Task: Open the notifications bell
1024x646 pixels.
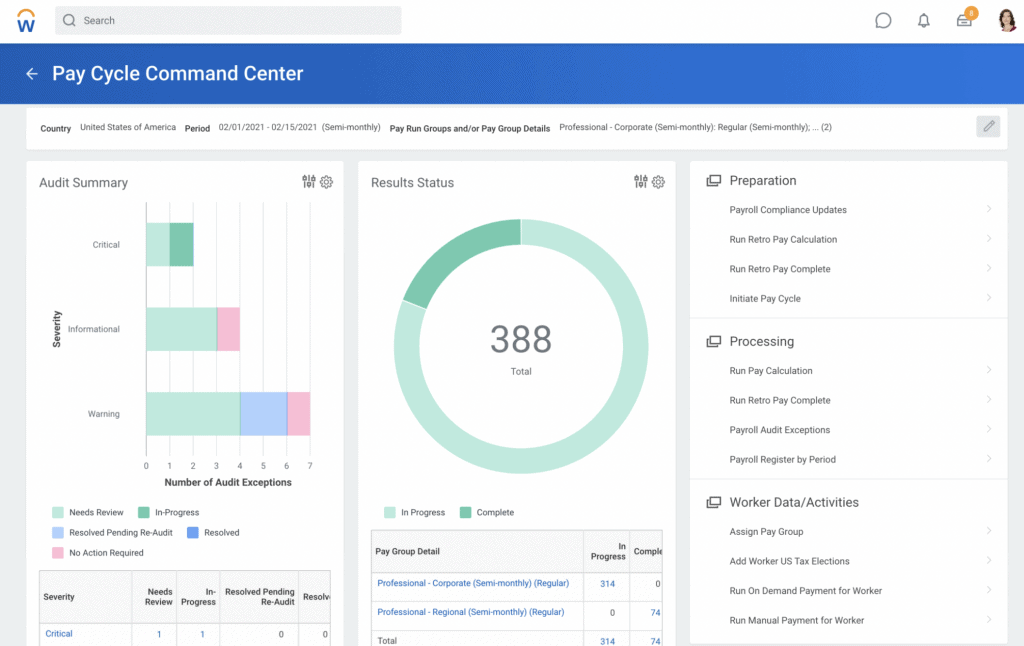Action: tap(924, 20)
